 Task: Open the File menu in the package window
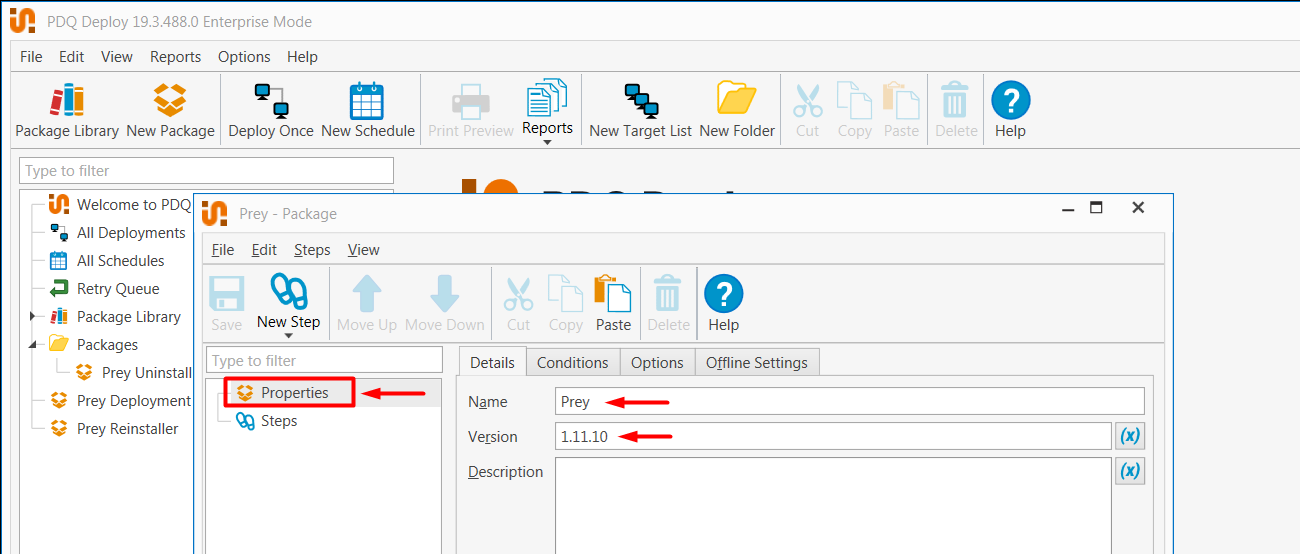point(223,250)
